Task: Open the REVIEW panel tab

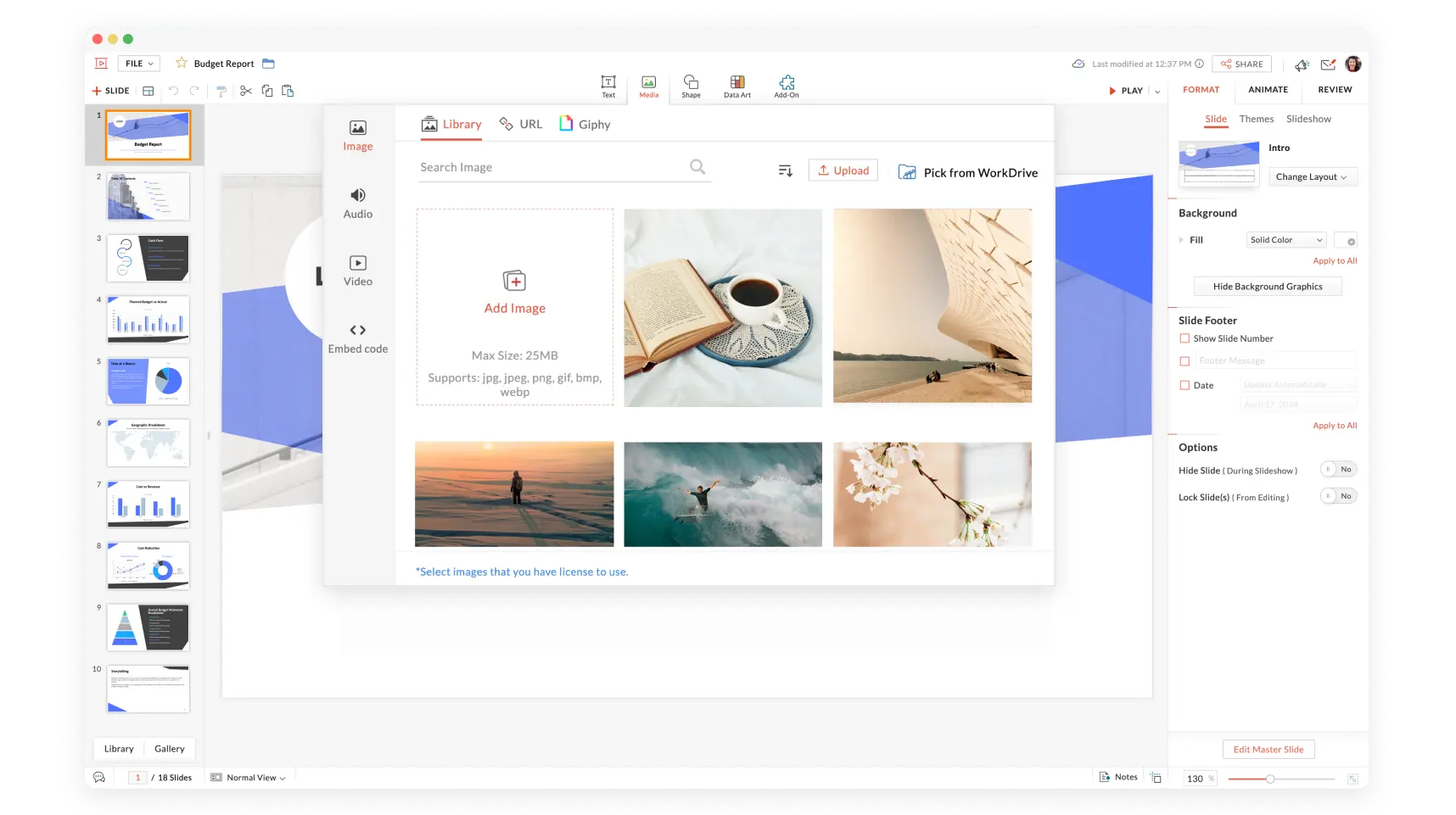Action: click(1335, 90)
